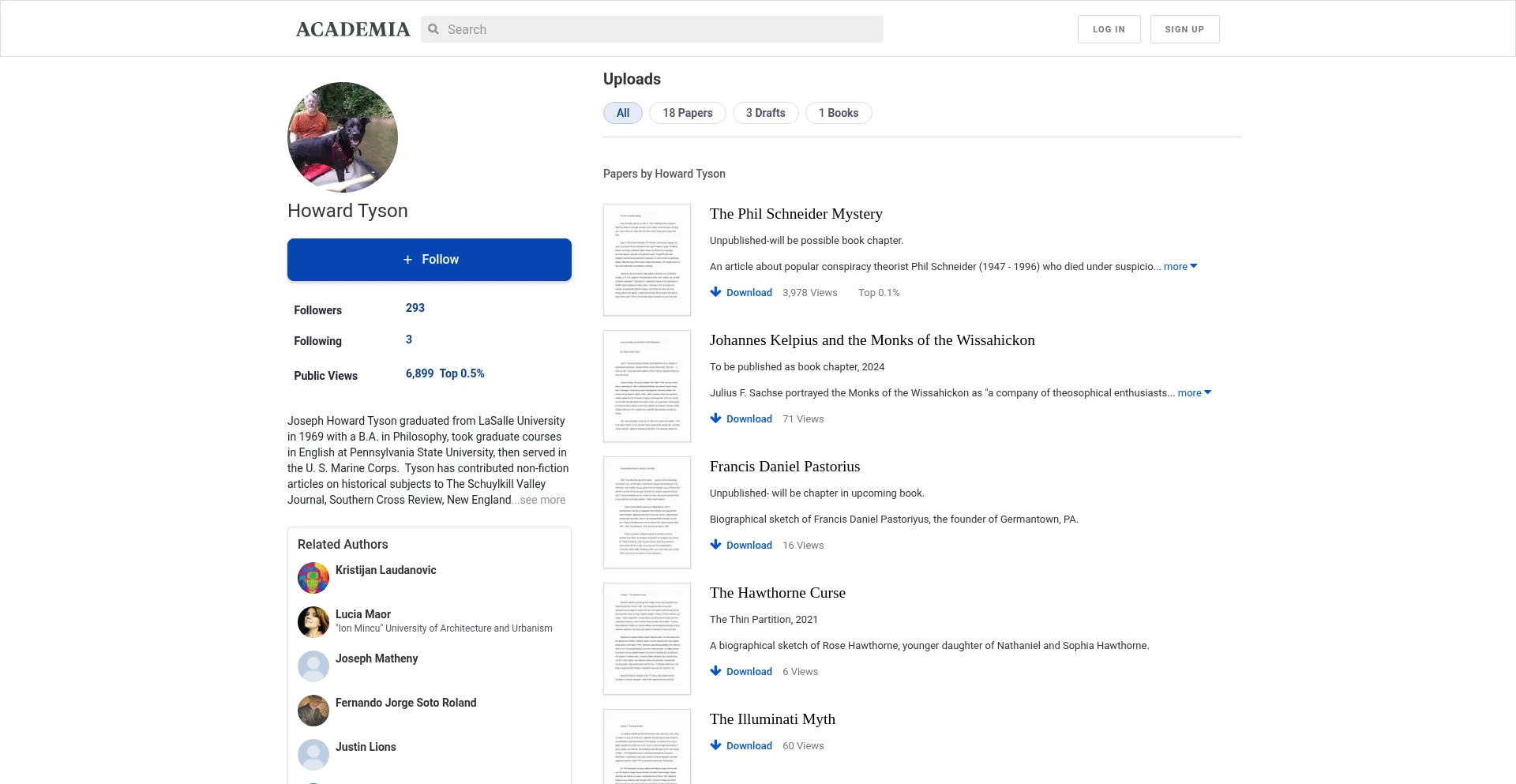Screen dimensions: 1516x784
Task: Click the Log In button
Action: (1109, 29)
